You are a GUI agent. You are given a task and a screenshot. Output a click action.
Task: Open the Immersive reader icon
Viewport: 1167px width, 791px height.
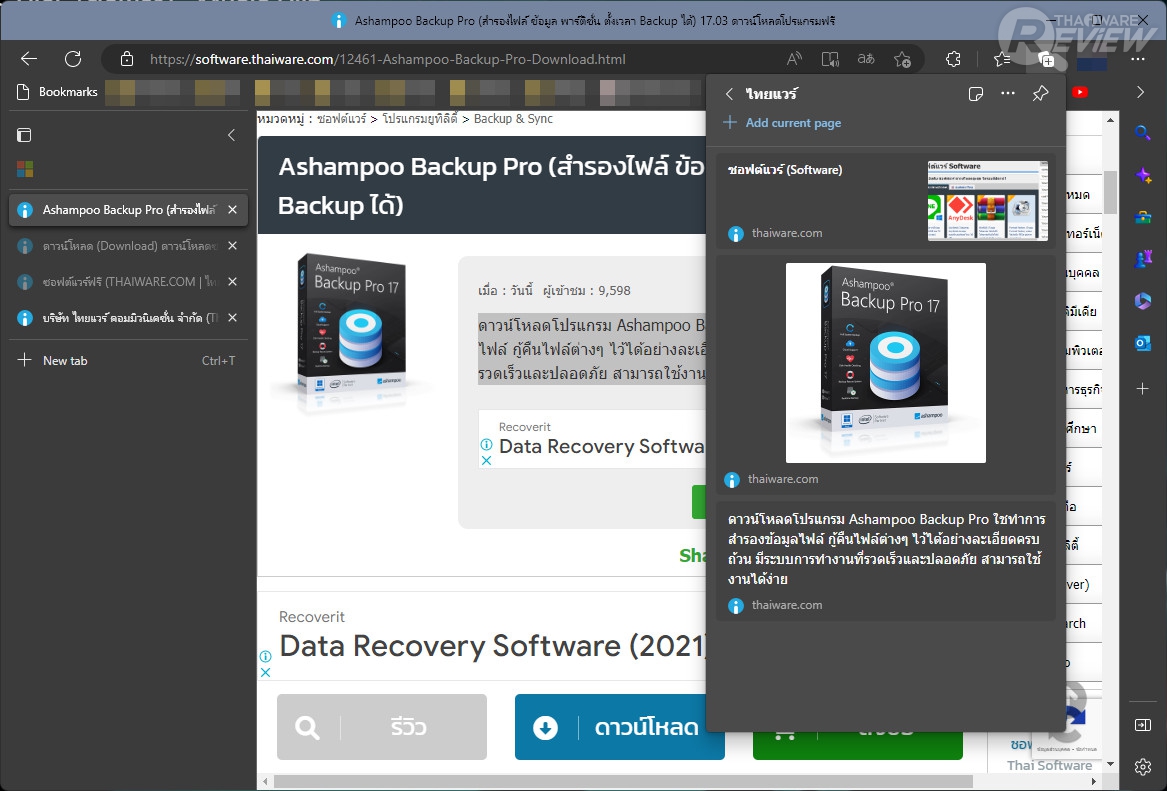click(830, 59)
